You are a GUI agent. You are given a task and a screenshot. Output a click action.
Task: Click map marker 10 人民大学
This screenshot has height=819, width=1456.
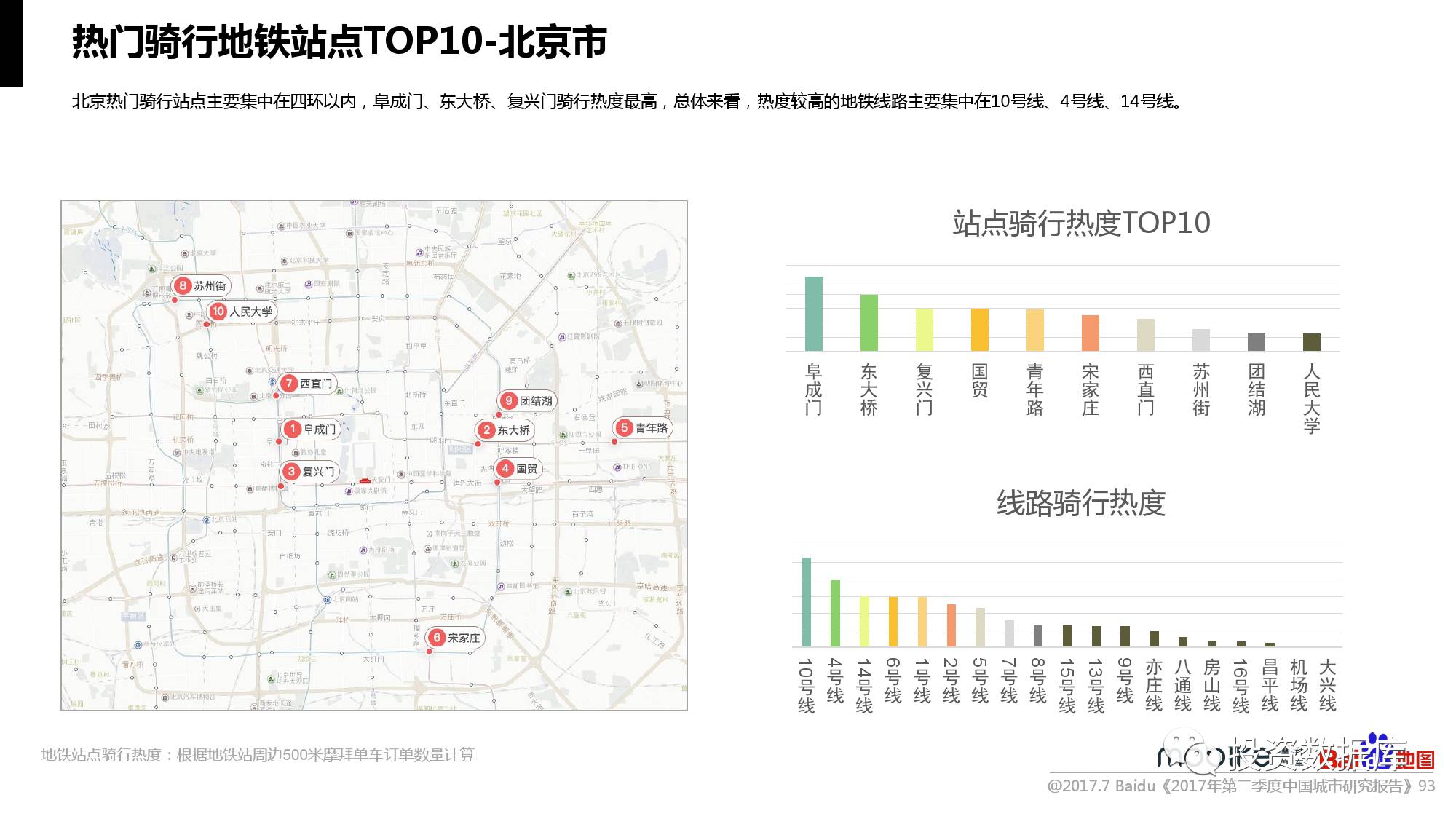(242, 312)
